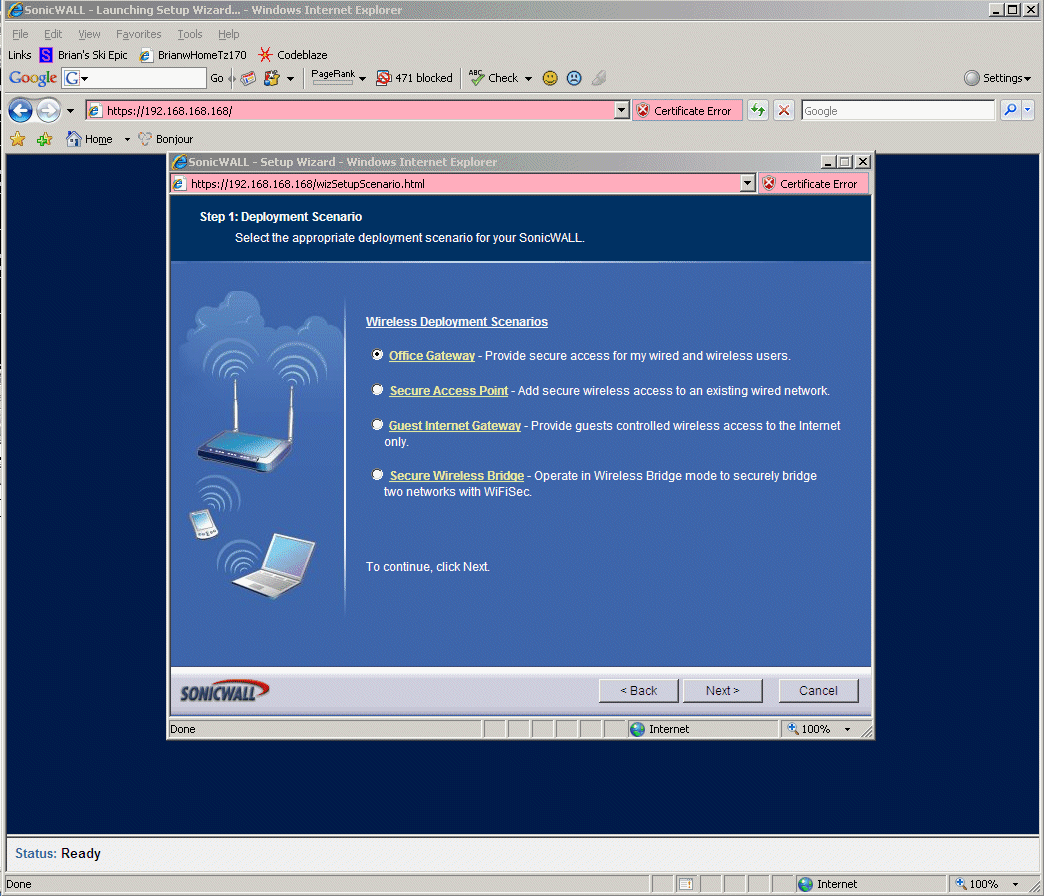Click wizard window Certificate Error badge
This screenshot has height=896, width=1044.
(813, 184)
